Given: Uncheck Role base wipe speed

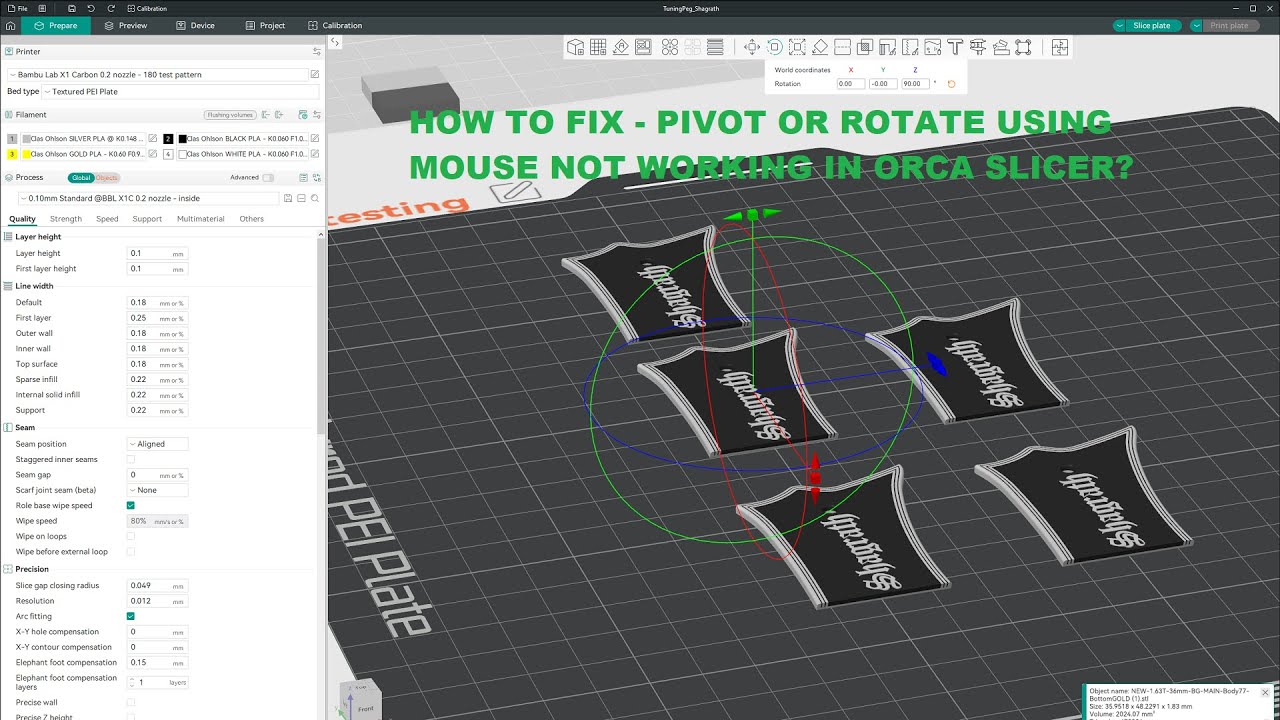Looking at the screenshot, I should coord(130,505).
